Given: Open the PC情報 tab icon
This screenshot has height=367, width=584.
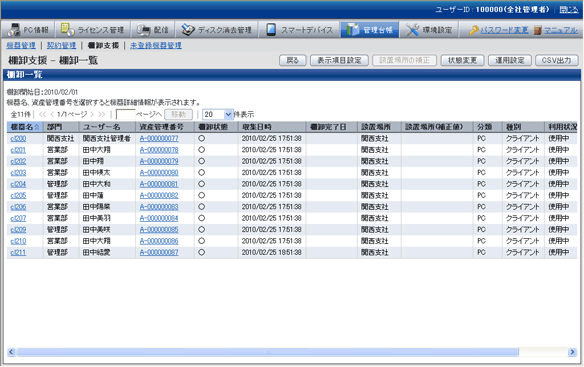Looking at the screenshot, I should coord(14,30).
